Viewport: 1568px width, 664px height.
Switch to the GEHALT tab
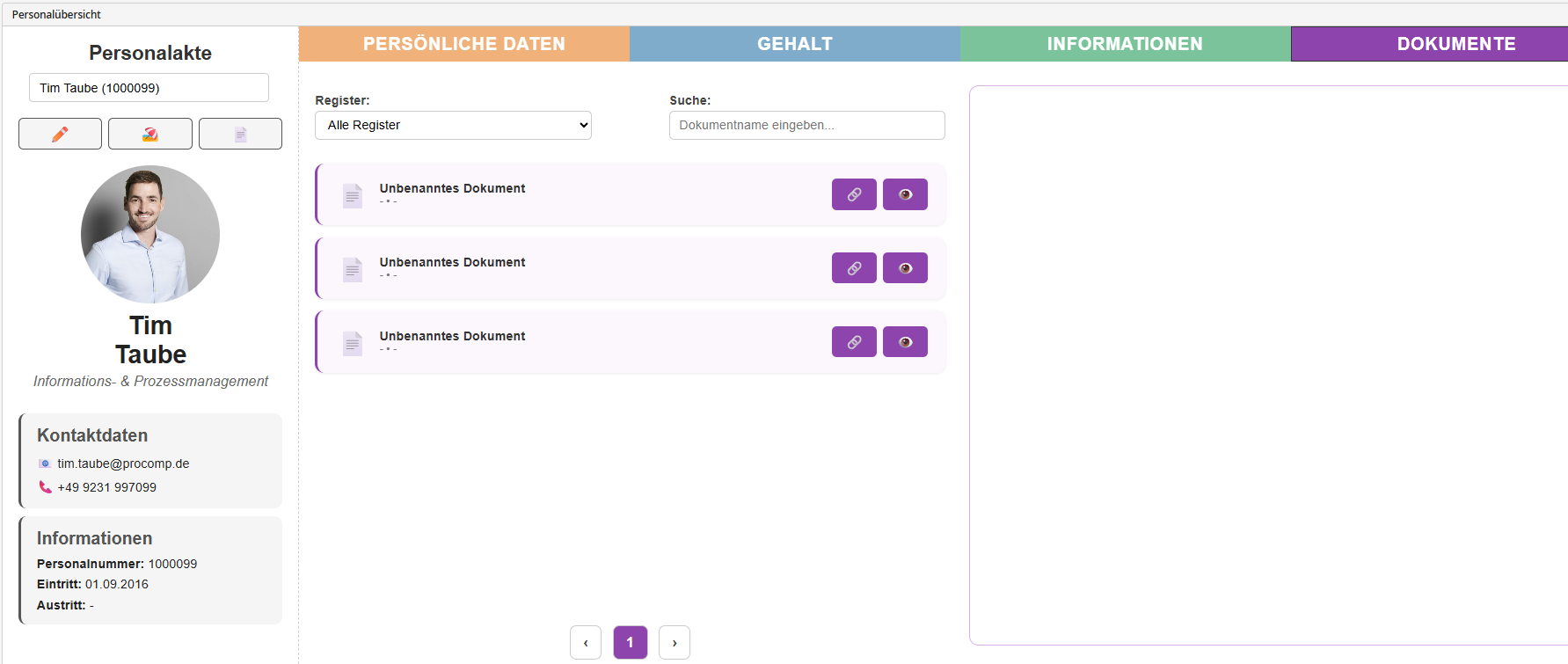(x=794, y=44)
